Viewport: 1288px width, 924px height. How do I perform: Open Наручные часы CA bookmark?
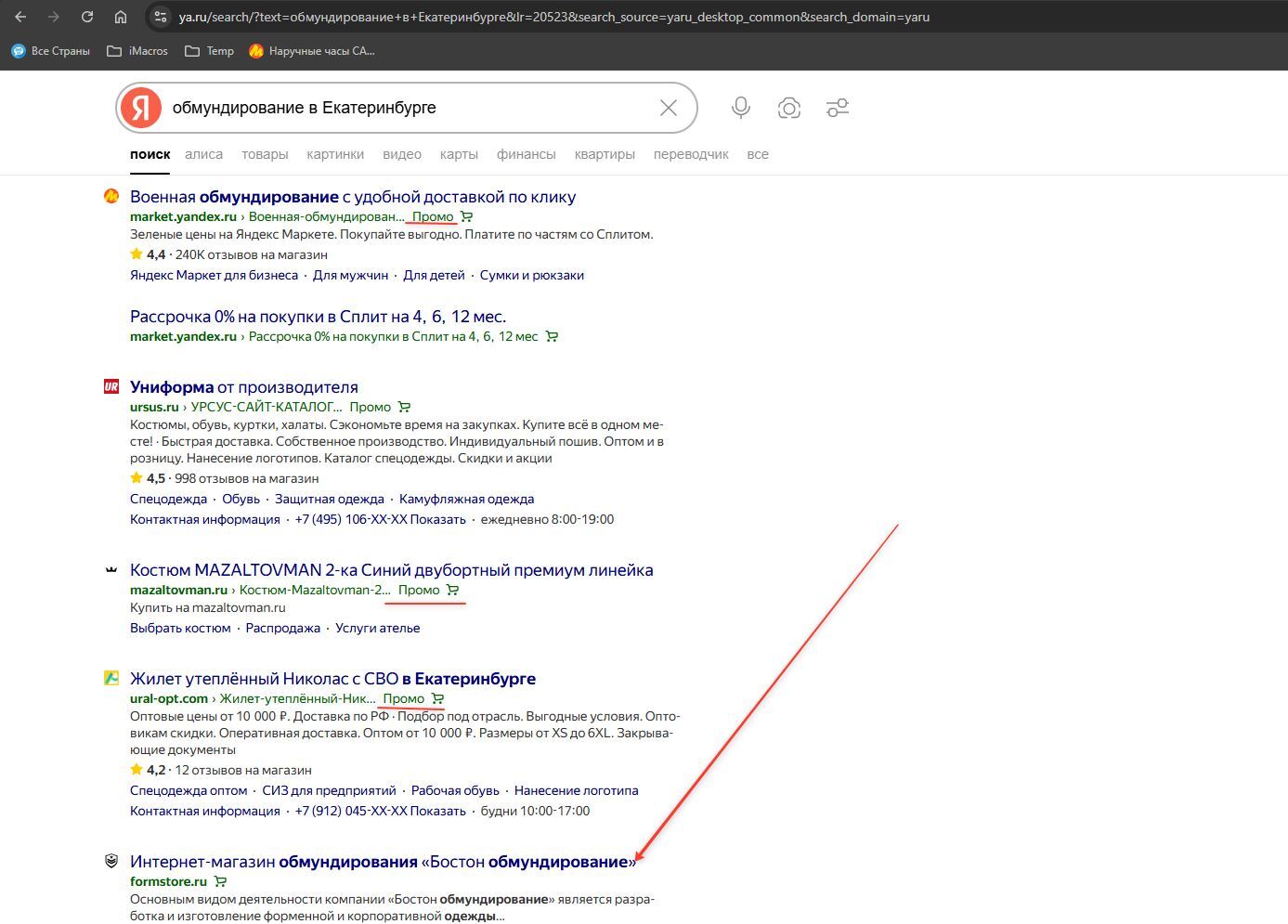pyautogui.click(x=312, y=51)
